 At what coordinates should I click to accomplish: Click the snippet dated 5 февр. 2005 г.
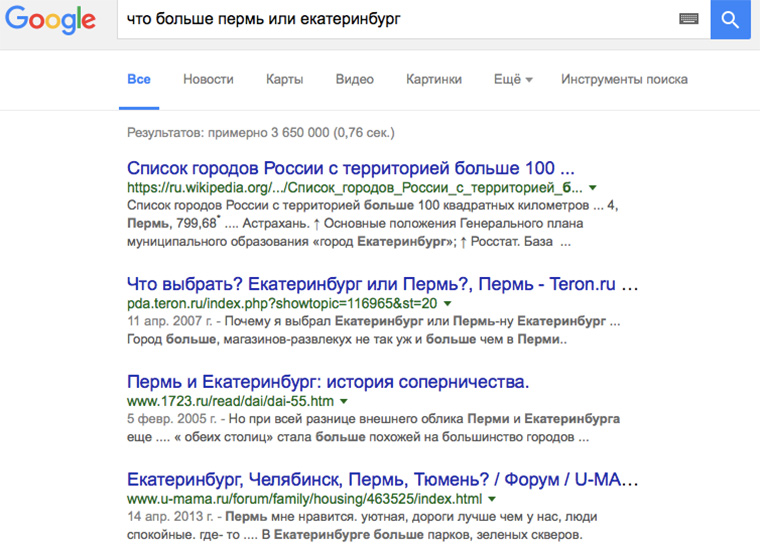click(373, 428)
